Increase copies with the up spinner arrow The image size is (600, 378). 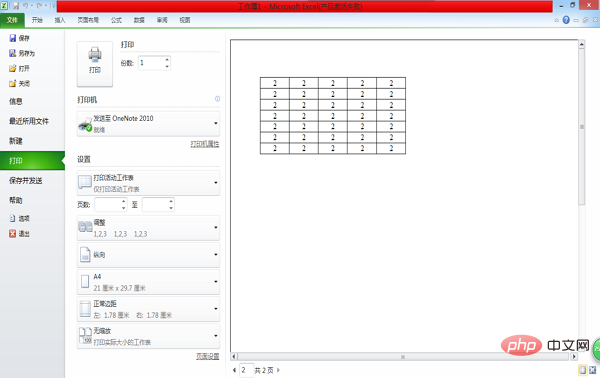(167, 59)
